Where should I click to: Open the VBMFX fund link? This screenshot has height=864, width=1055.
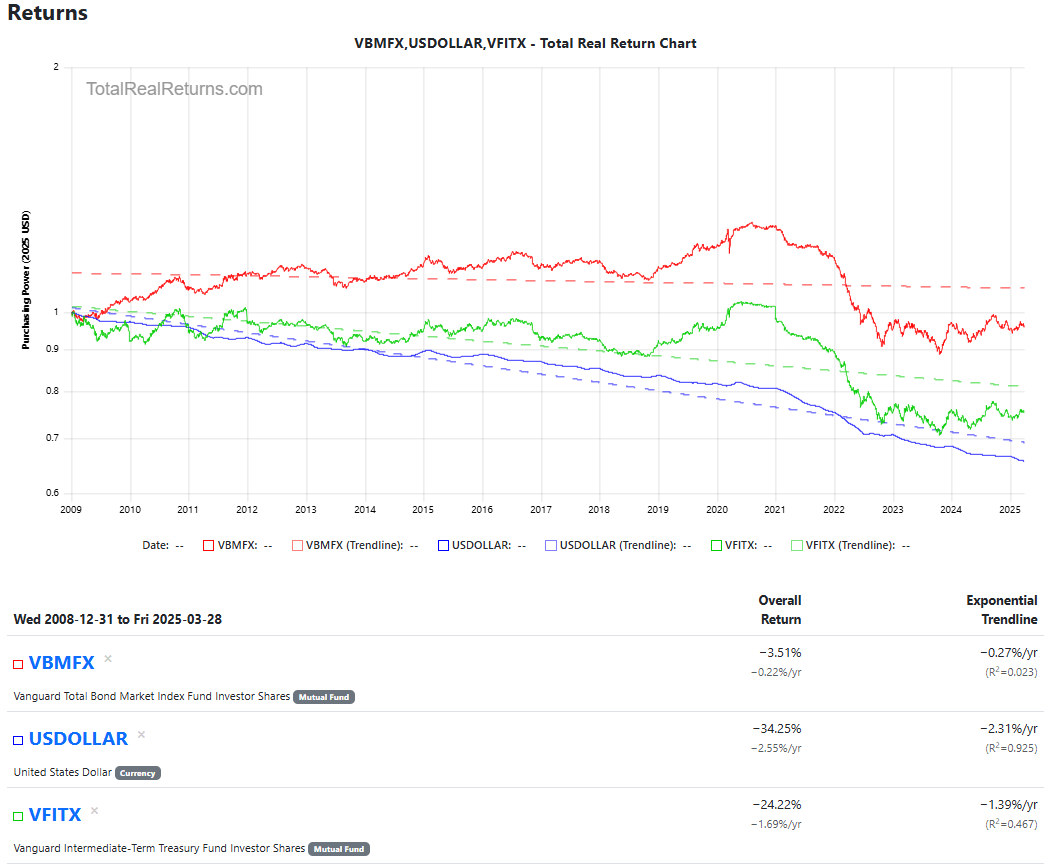[61, 663]
